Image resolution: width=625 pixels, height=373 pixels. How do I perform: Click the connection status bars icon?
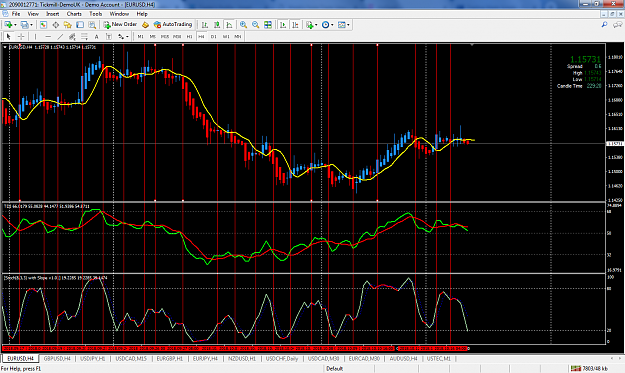click(576, 368)
